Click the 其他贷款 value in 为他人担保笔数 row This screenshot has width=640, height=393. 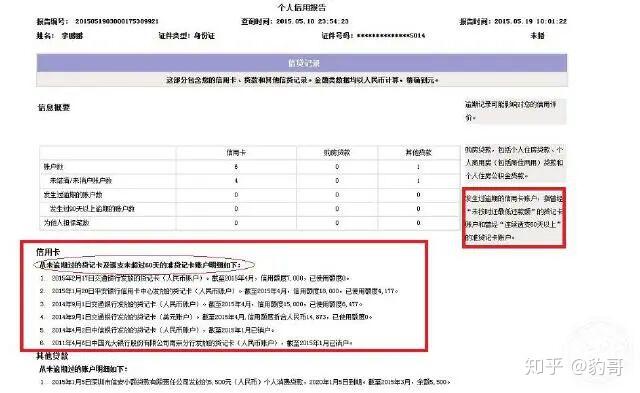(418, 223)
